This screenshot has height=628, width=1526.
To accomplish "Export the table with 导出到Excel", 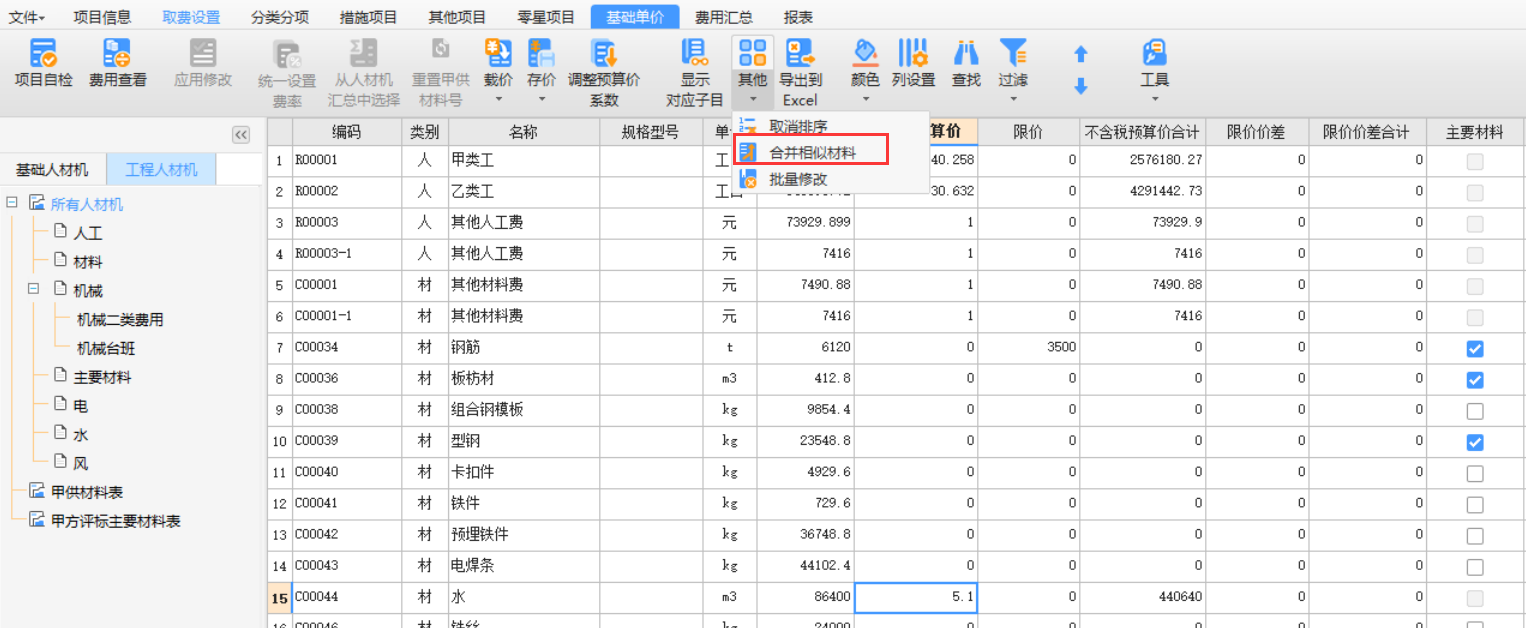I will click(799, 54).
